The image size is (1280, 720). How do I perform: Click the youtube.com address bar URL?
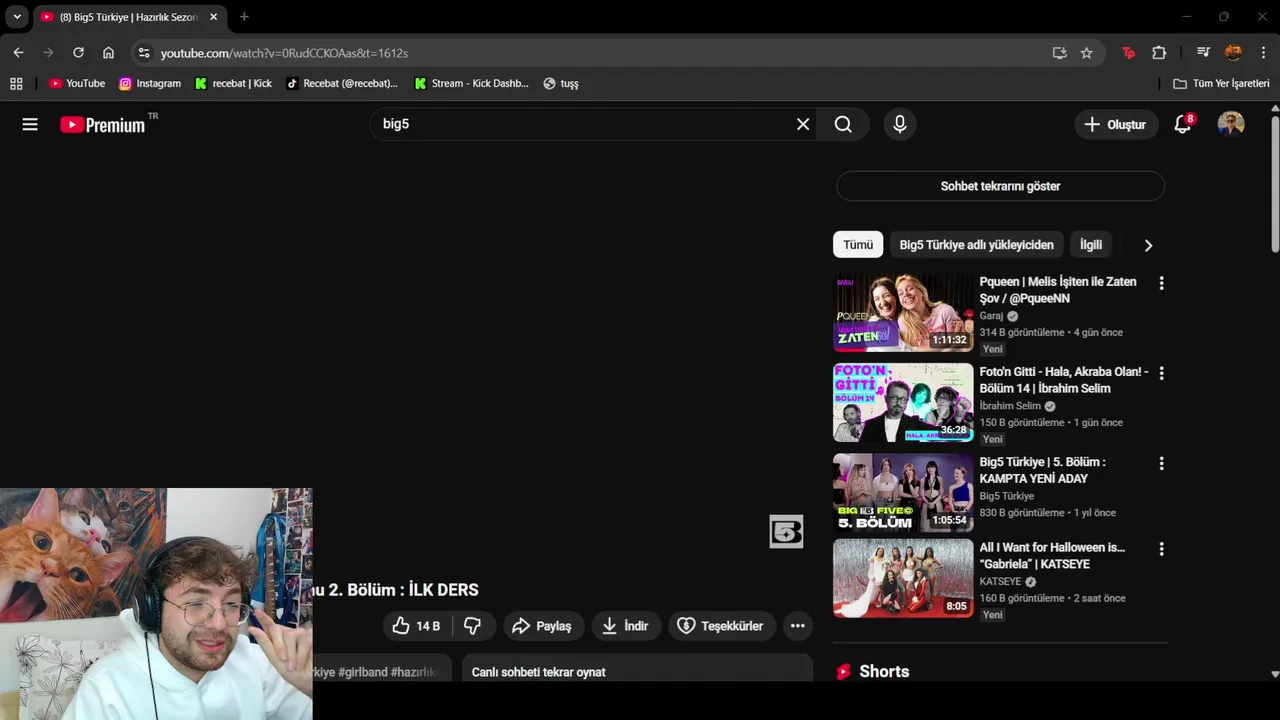284,53
